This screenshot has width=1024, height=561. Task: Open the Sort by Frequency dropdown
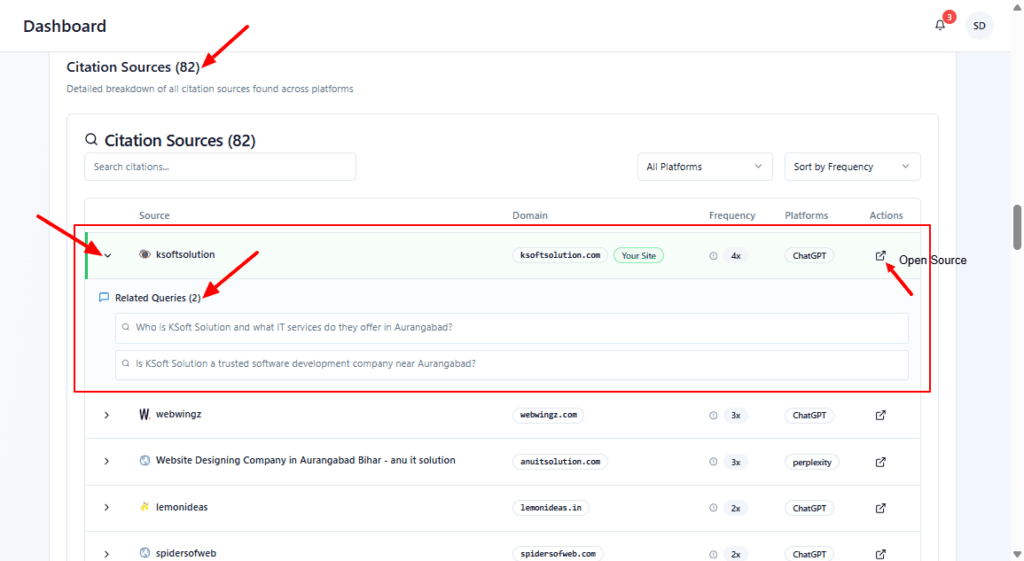851,167
